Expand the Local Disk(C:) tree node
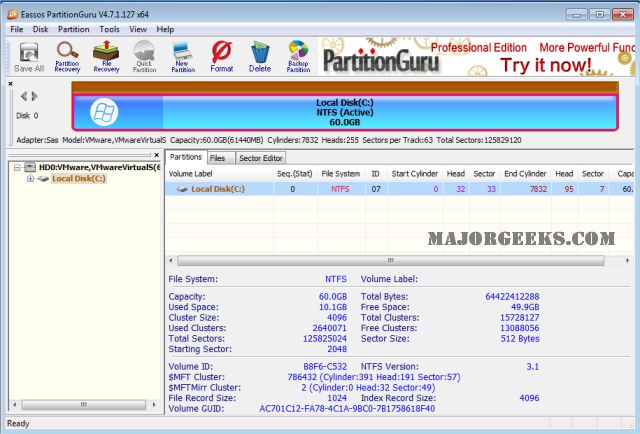 point(30,179)
